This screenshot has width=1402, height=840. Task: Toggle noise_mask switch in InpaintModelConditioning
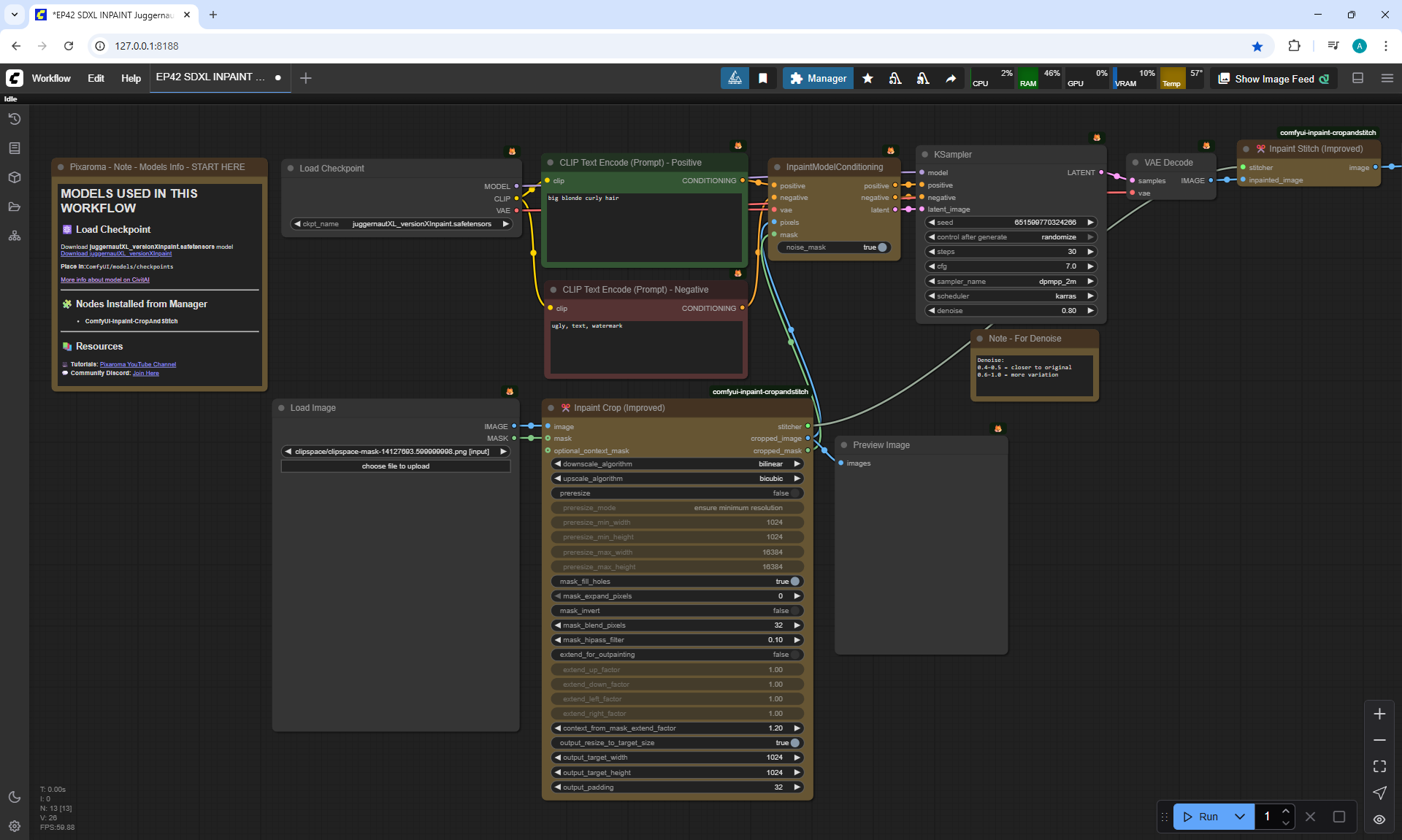click(x=881, y=247)
